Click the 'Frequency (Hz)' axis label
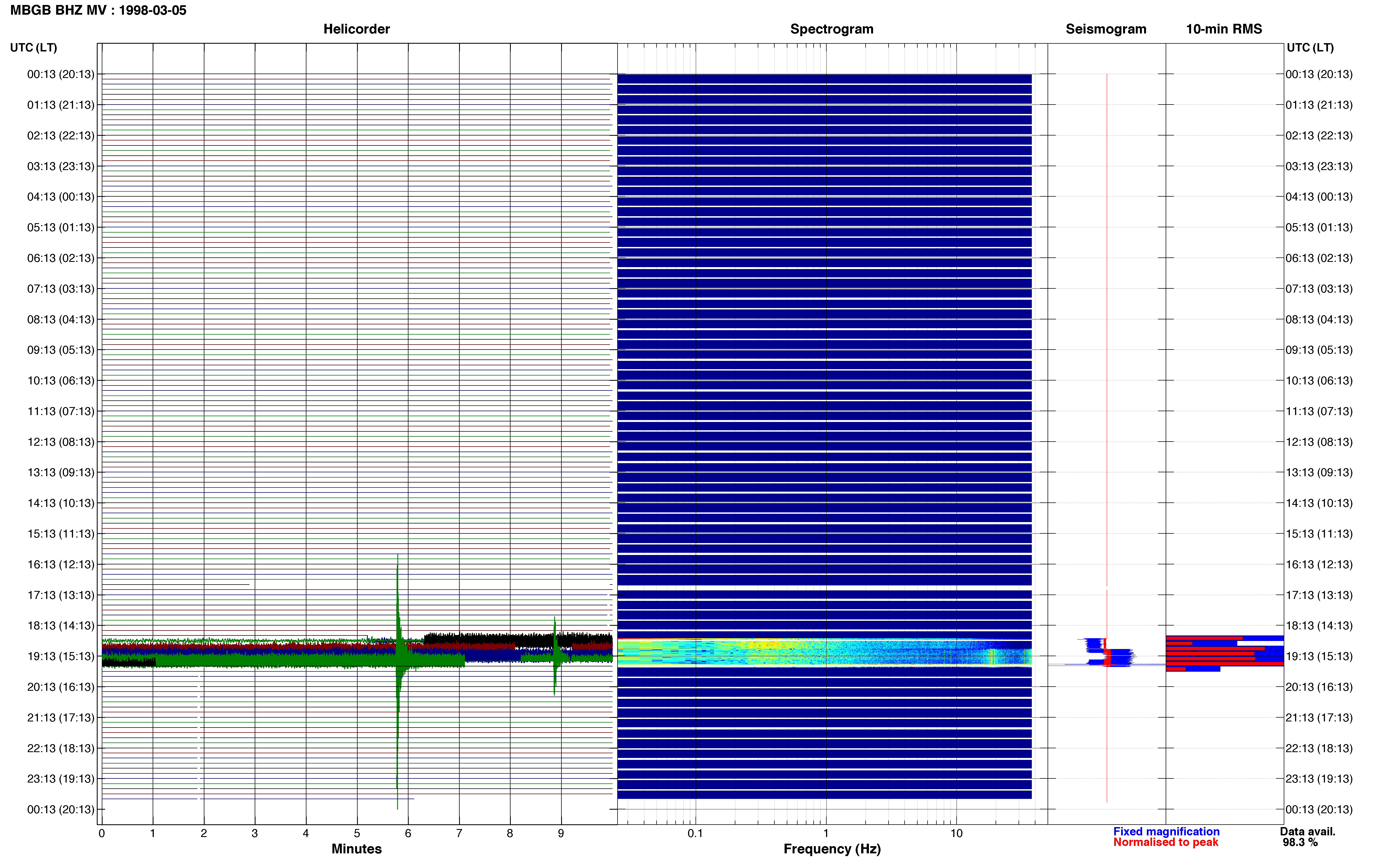Screen dimensions: 1388x868 click(832, 848)
